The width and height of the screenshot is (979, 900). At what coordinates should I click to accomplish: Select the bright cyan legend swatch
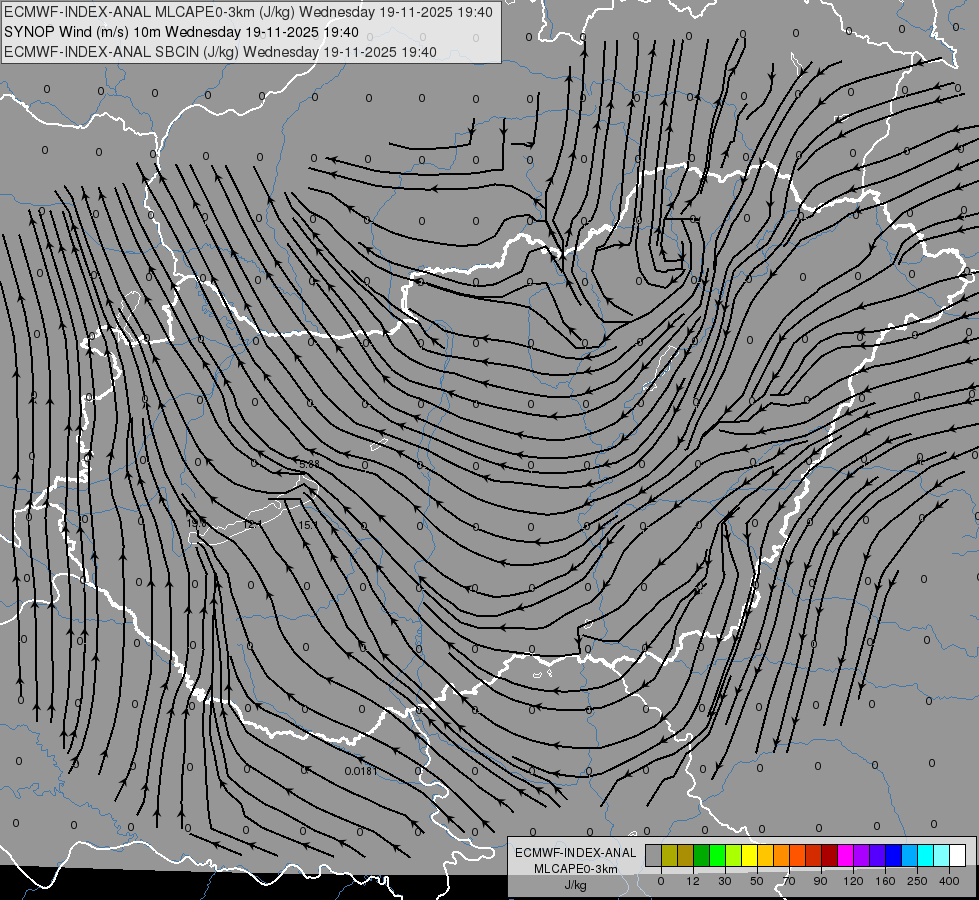coord(927,855)
